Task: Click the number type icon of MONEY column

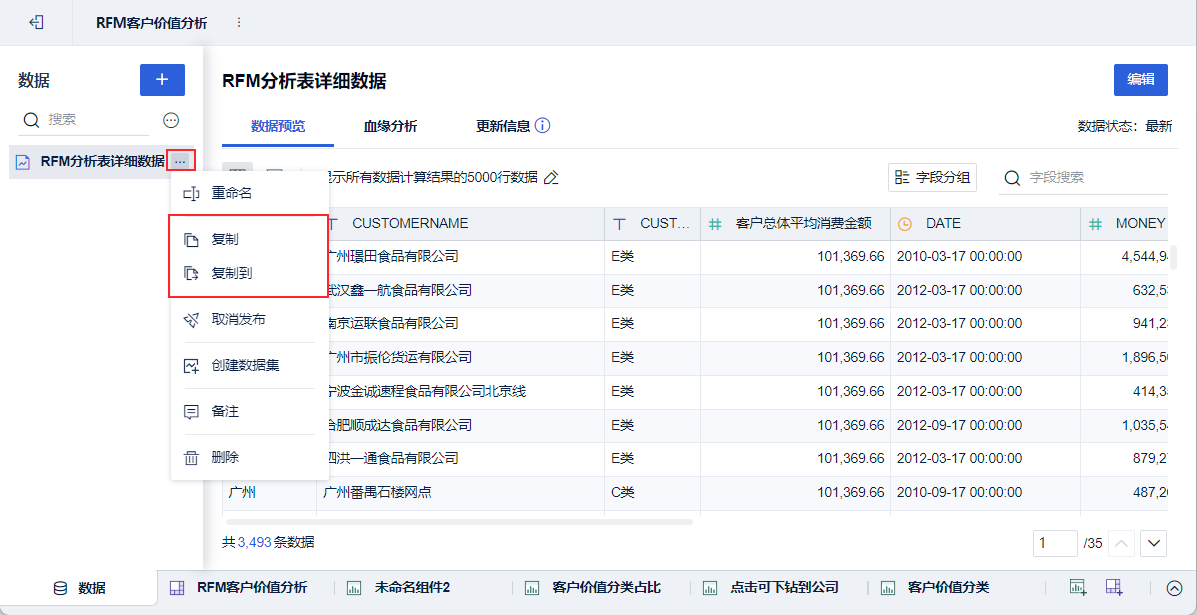Action: [x=1095, y=224]
